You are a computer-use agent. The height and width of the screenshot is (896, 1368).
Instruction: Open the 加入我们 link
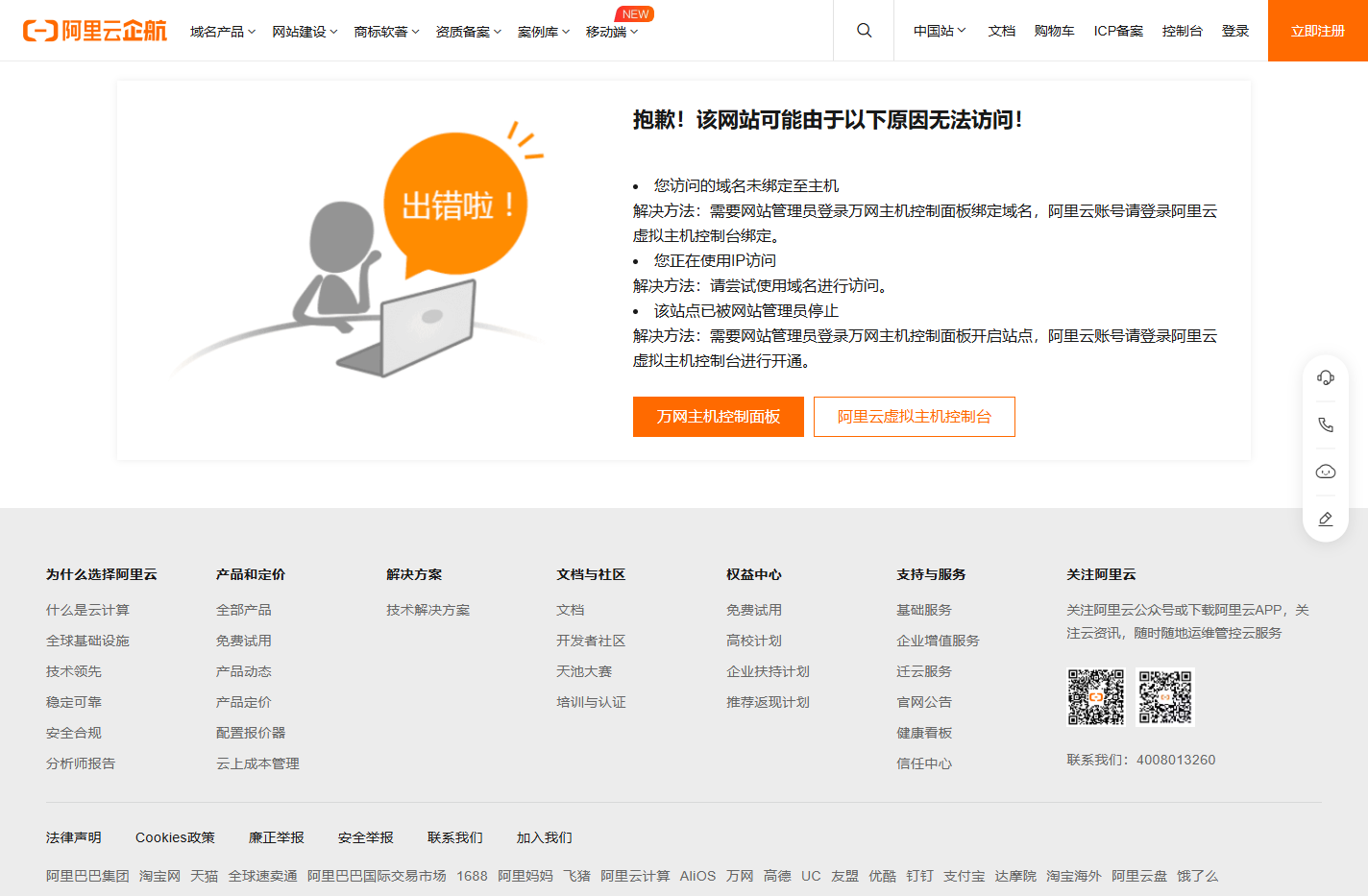(x=545, y=837)
